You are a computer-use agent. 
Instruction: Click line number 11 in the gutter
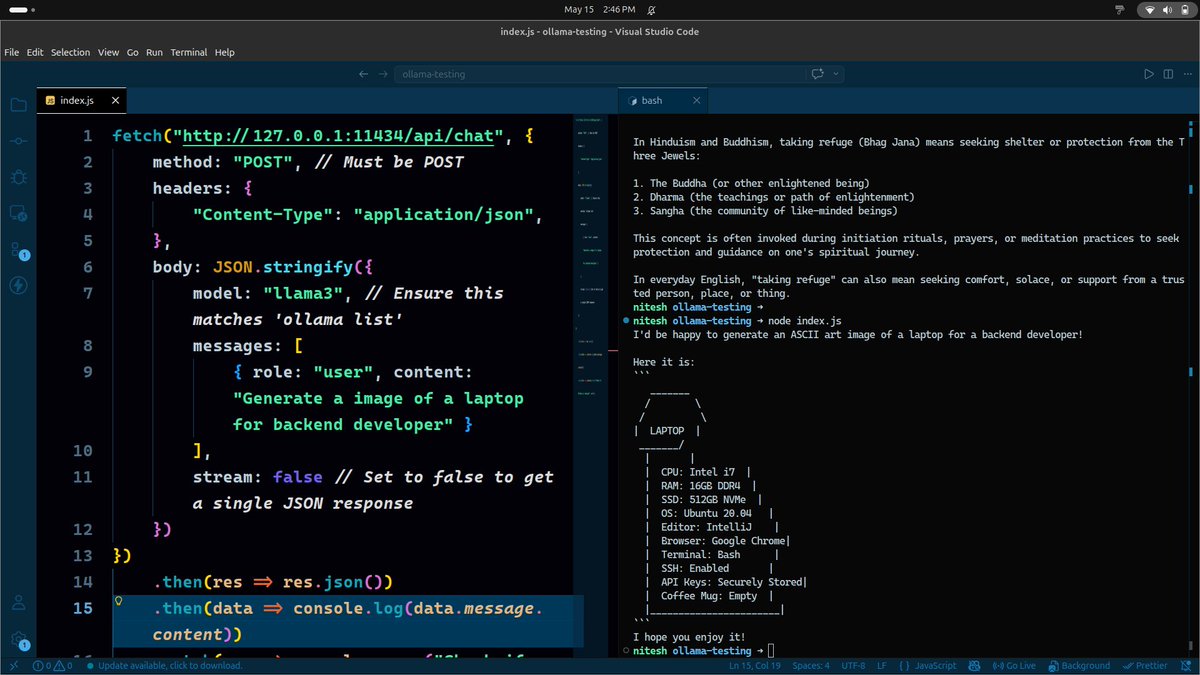(x=82, y=477)
